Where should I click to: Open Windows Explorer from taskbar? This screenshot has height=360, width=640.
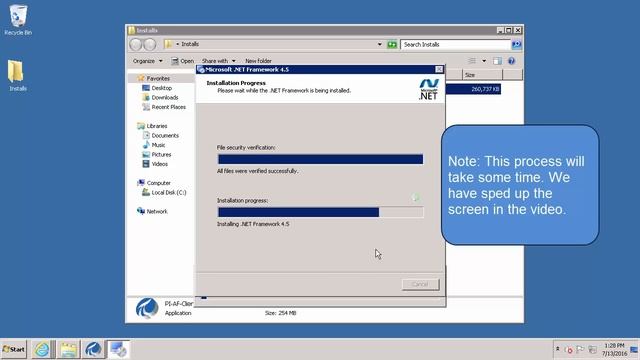point(68,349)
